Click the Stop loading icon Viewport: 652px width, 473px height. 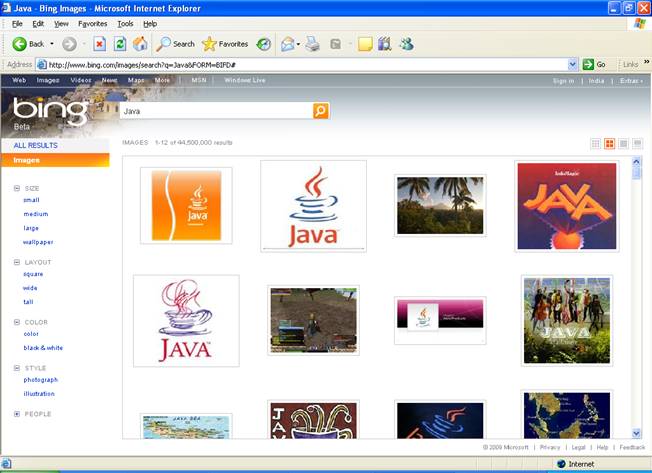pyautogui.click(x=99, y=44)
